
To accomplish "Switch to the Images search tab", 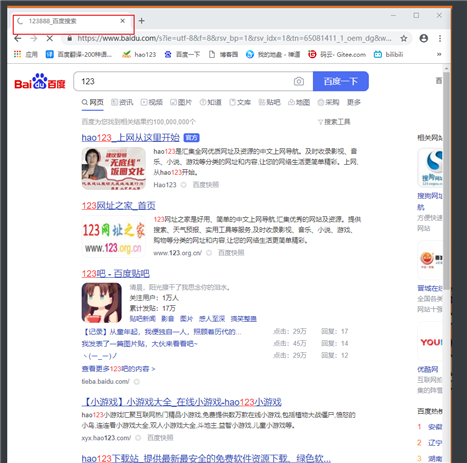I will [181, 102].
